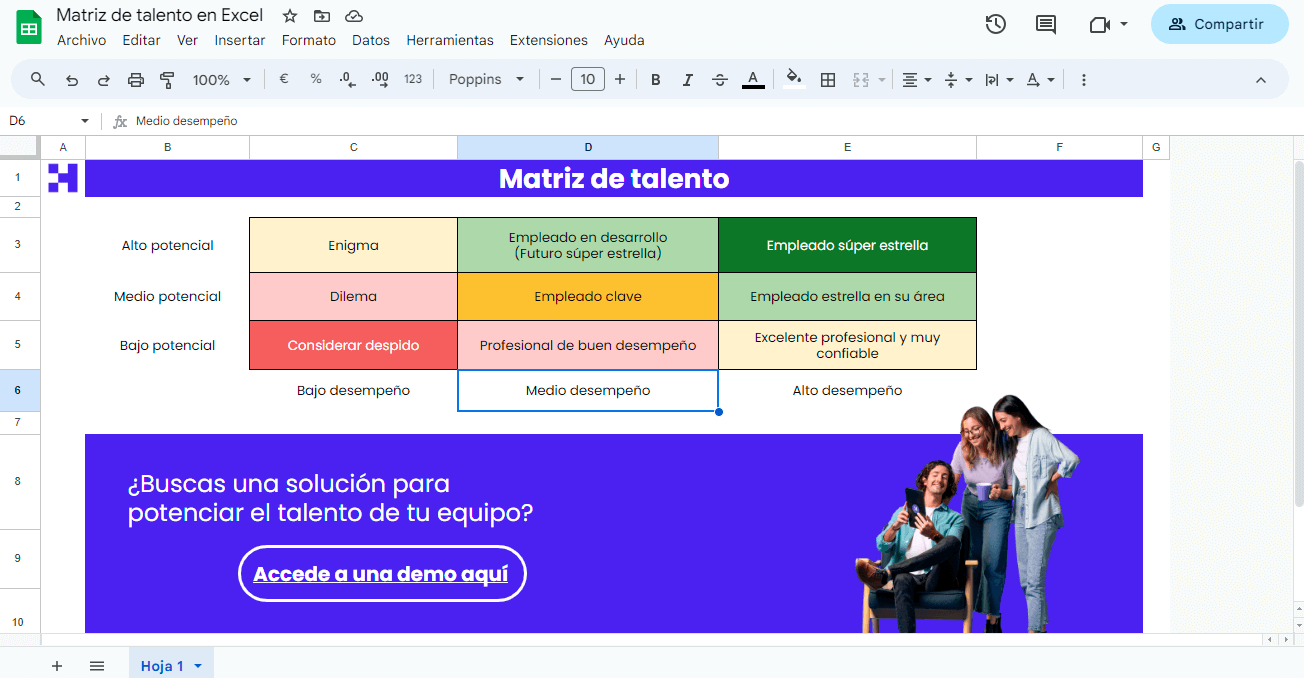Image resolution: width=1304 pixels, height=678 pixels.
Task: Activate the Paint format tool
Action: click(167, 79)
